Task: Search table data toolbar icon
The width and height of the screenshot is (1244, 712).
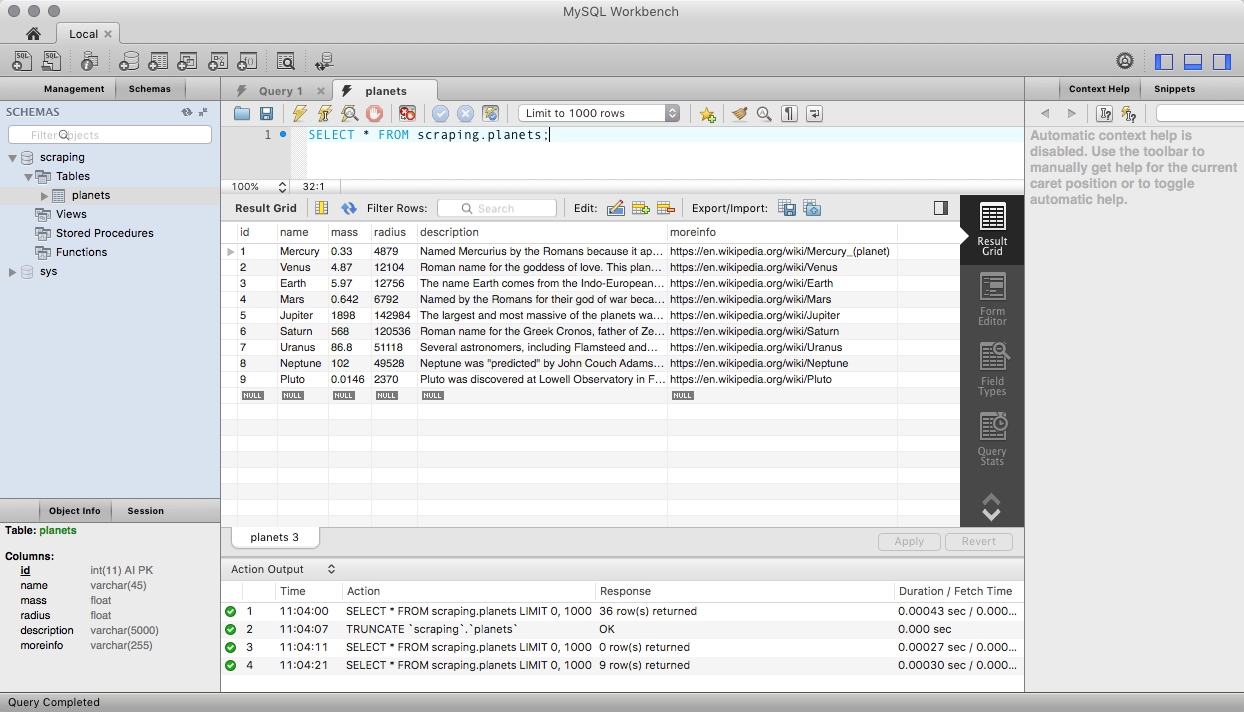Action: [285, 61]
